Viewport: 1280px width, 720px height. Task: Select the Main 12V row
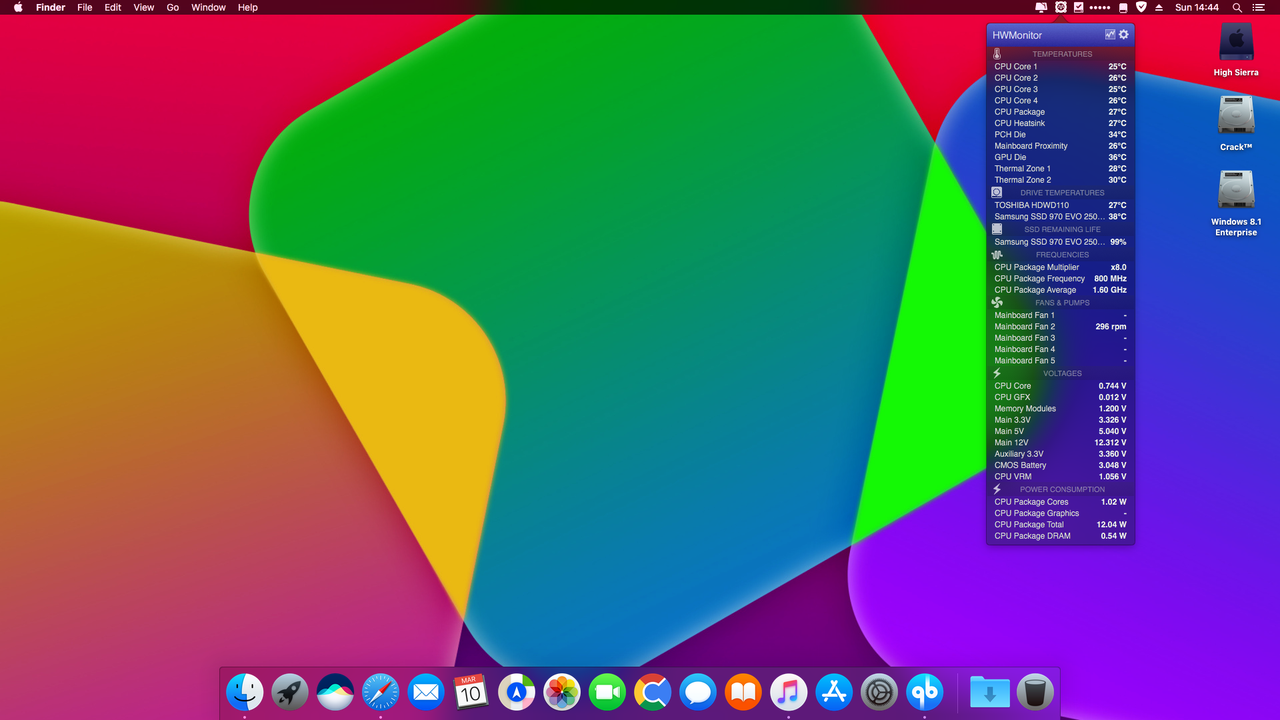pos(1060,442)
